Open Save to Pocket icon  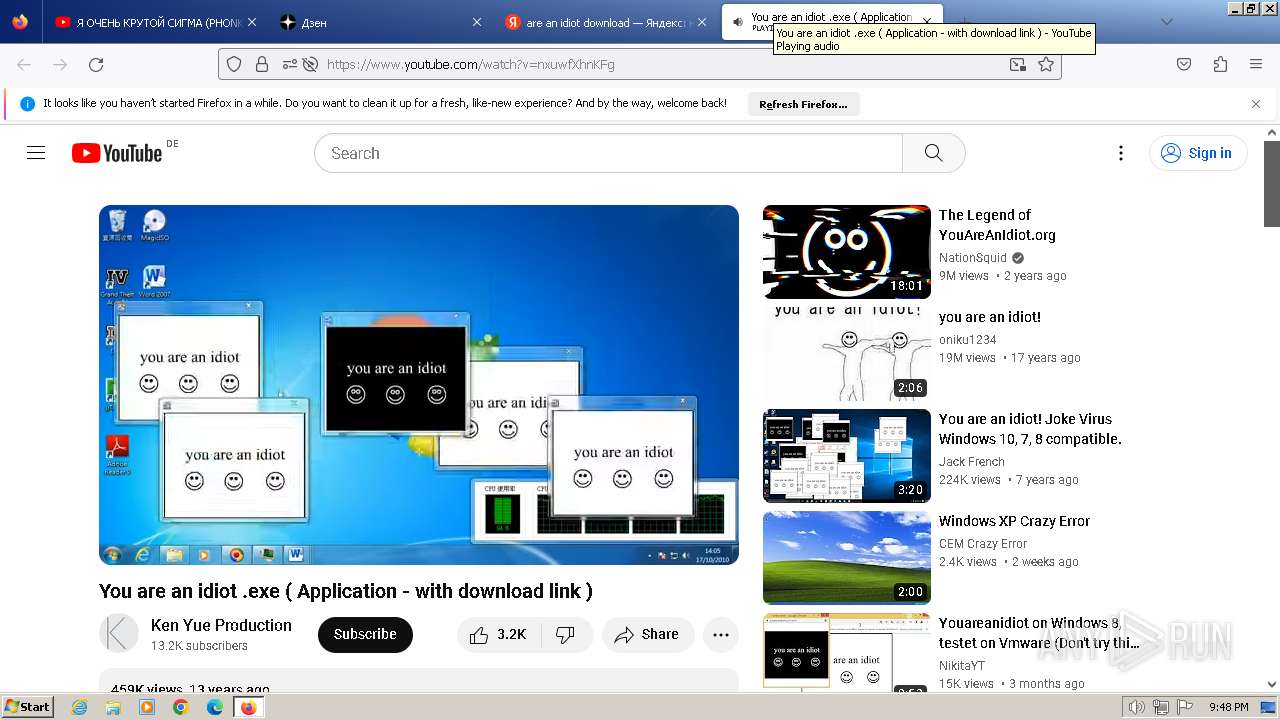coord(1184,64)
